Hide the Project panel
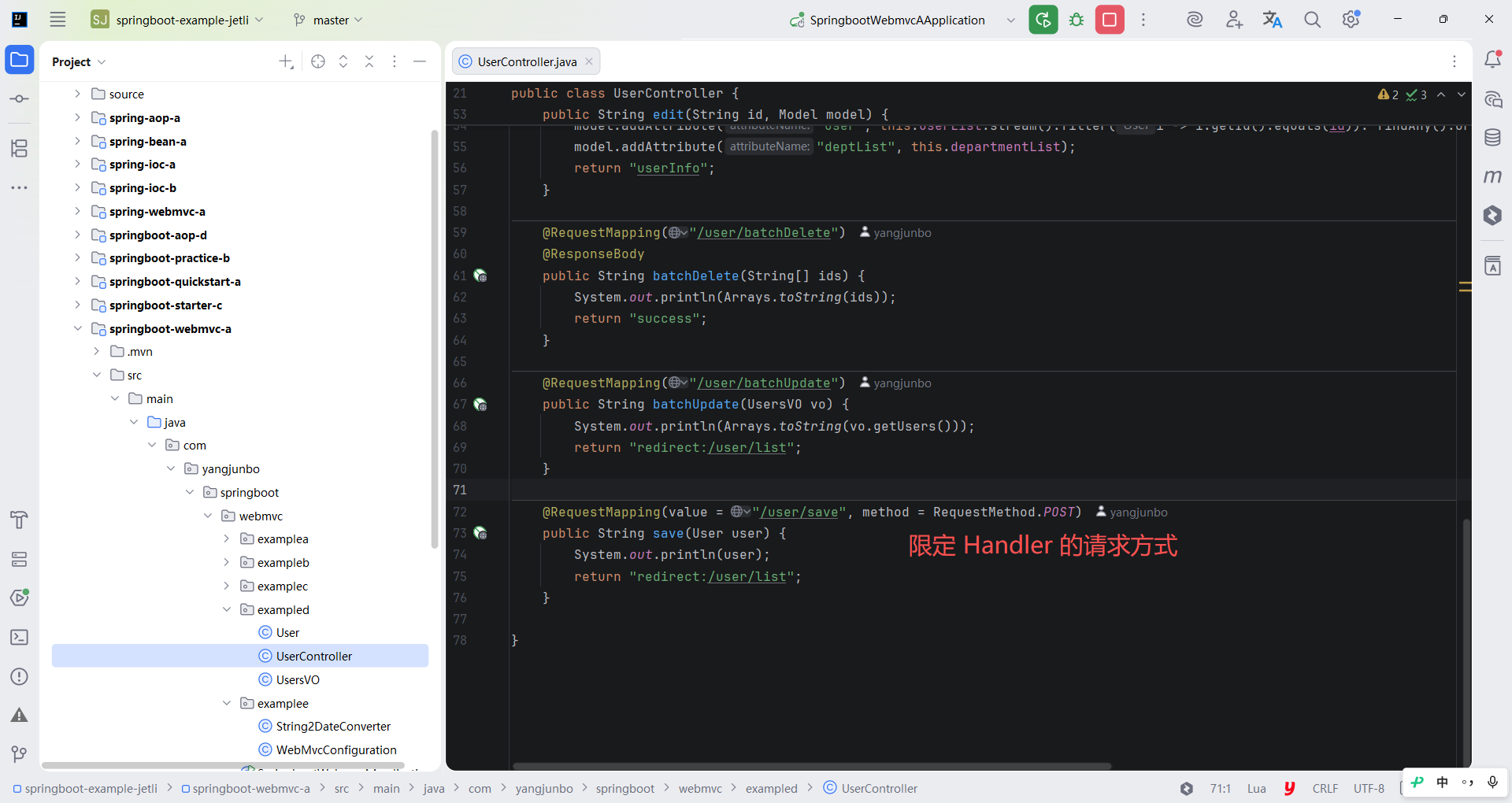 pos(420,61)
